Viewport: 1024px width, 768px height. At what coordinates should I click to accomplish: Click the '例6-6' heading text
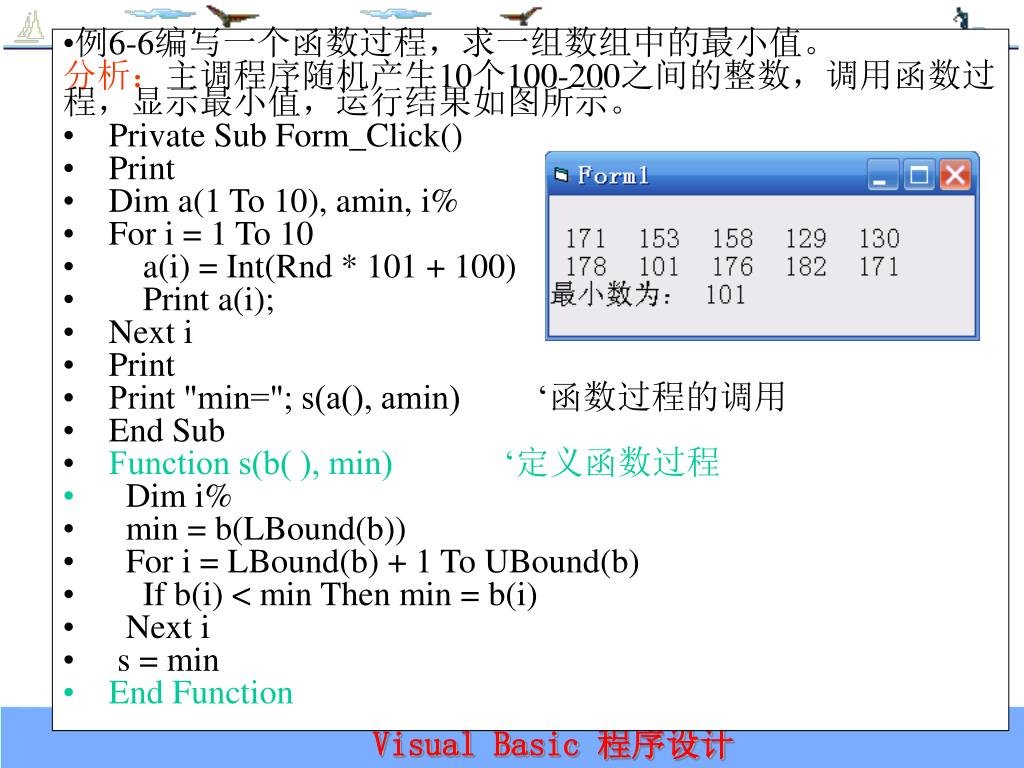114,43
